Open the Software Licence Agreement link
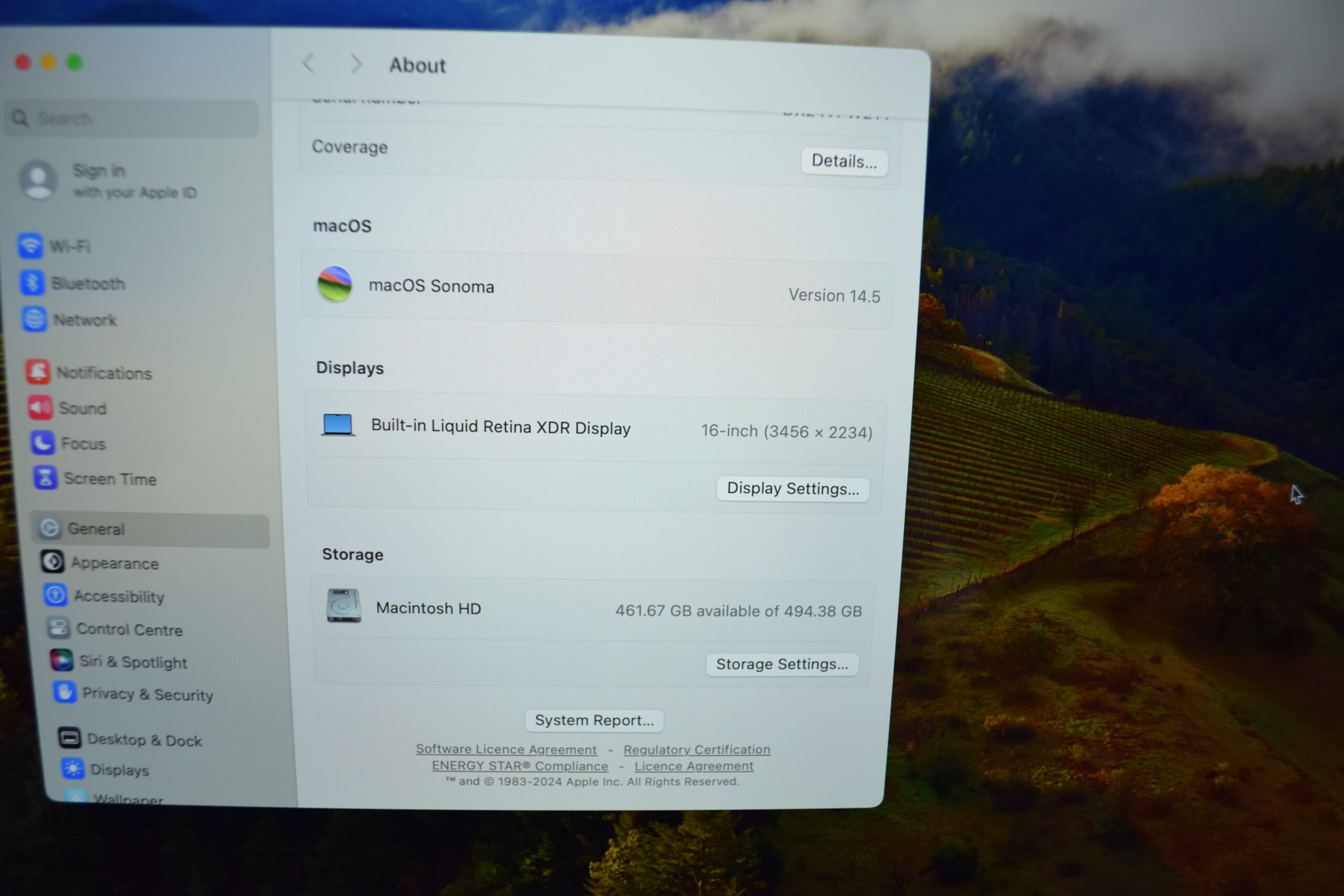 pyautogui.click(x=506, y=749)
